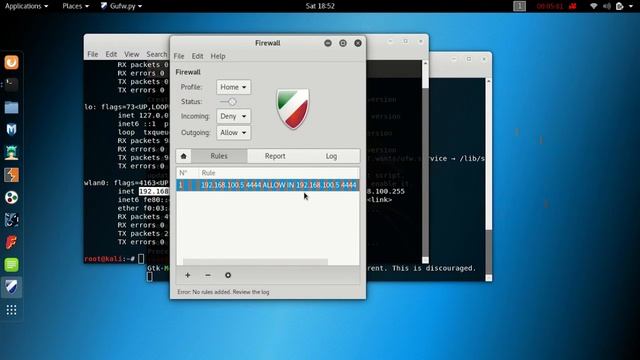Open the Applications menu in top bar
The width and height of the screenshot is (640, 360).
[27, 6]
